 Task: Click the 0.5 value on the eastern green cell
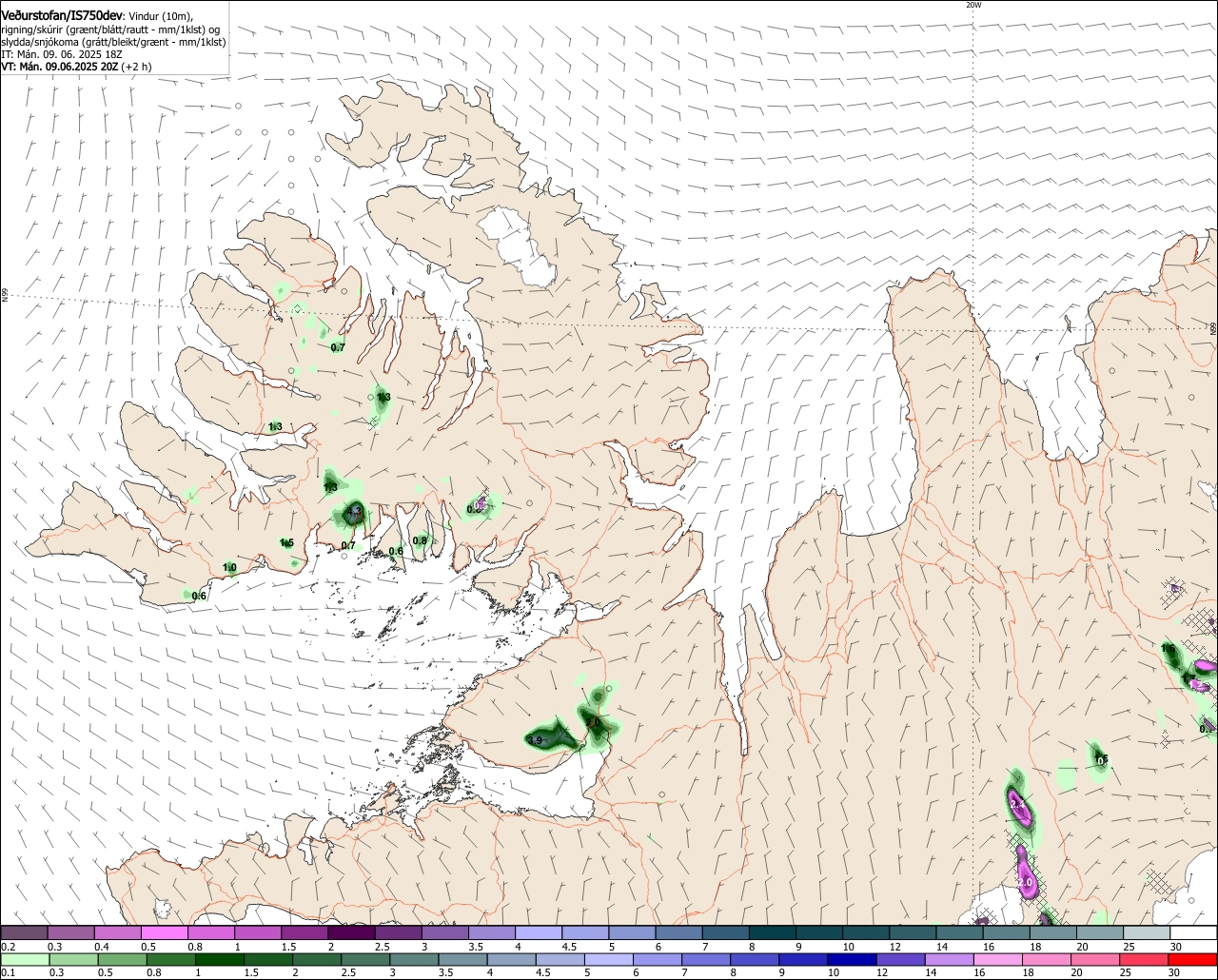(1103, 760)
